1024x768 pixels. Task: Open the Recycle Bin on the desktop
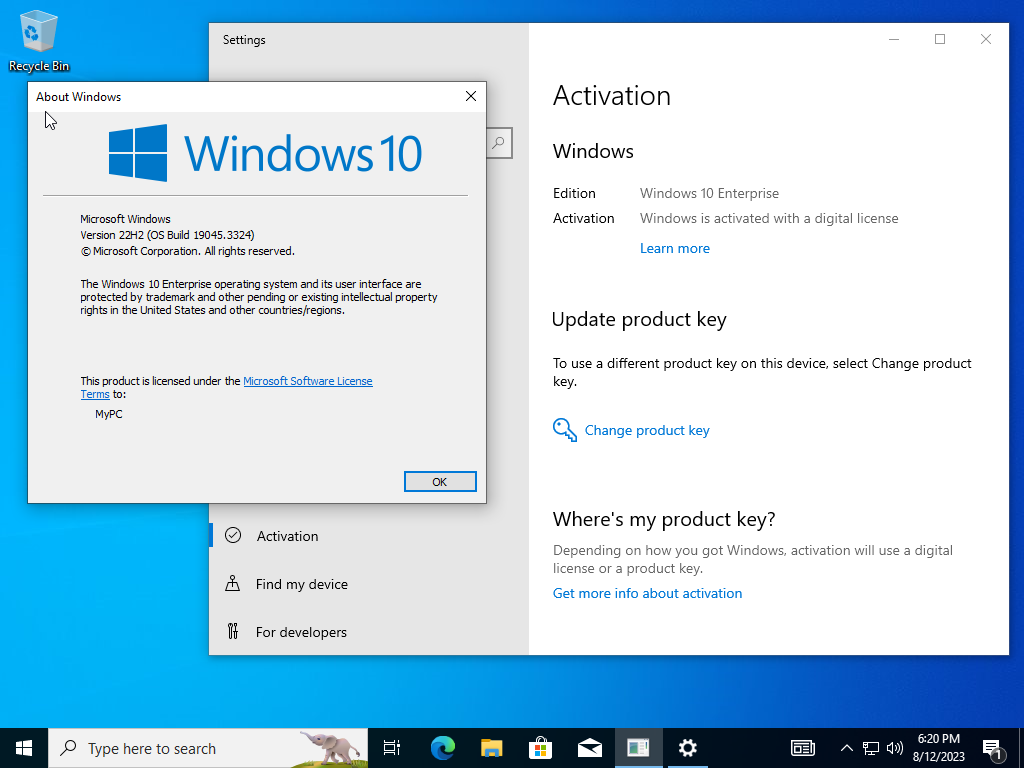coord(38,30)
